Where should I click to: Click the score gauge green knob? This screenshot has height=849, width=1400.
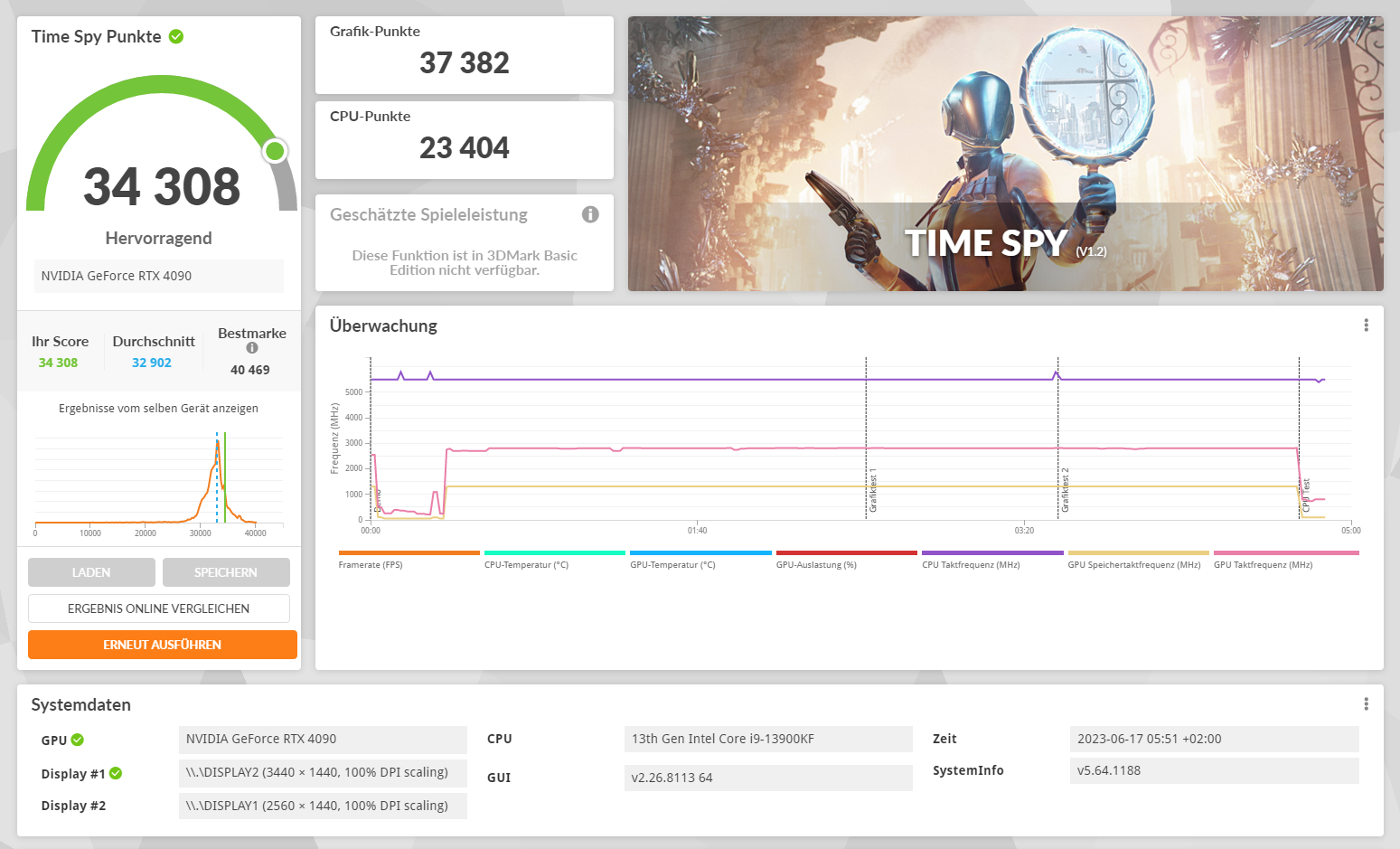(x=276, y=151)
